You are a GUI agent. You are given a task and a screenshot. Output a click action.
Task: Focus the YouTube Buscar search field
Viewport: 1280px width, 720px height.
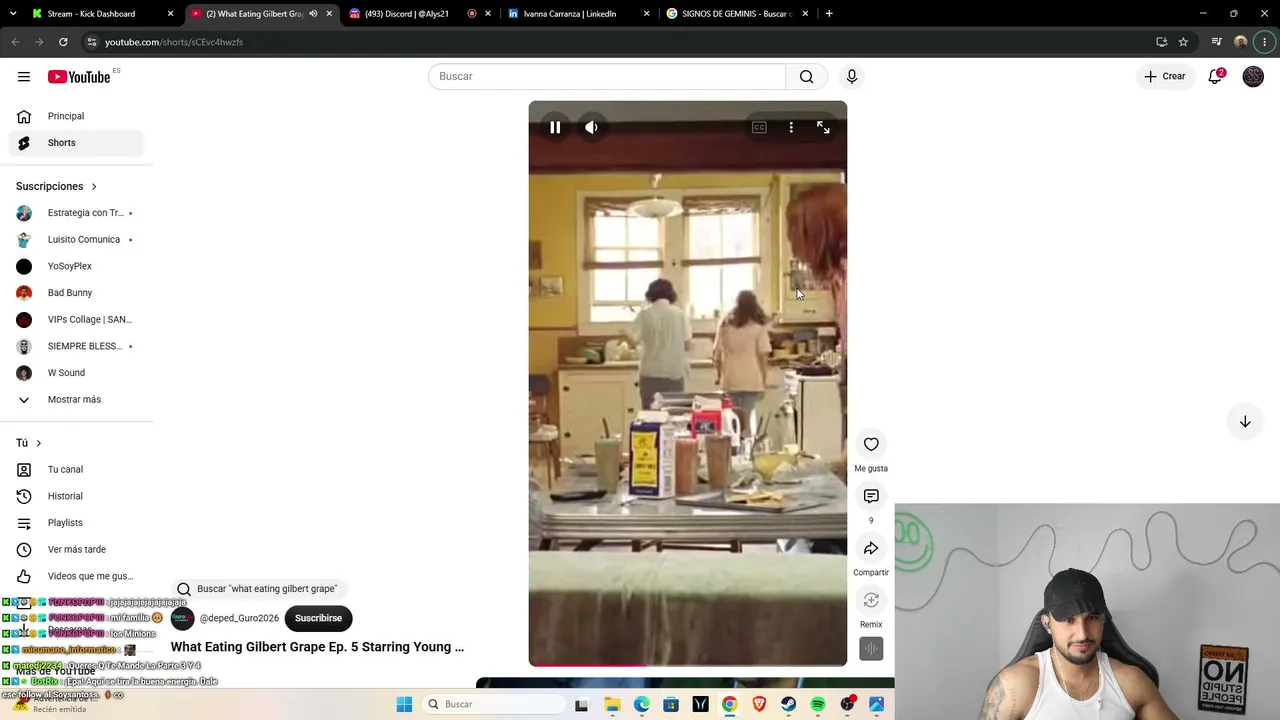point(607,77)
